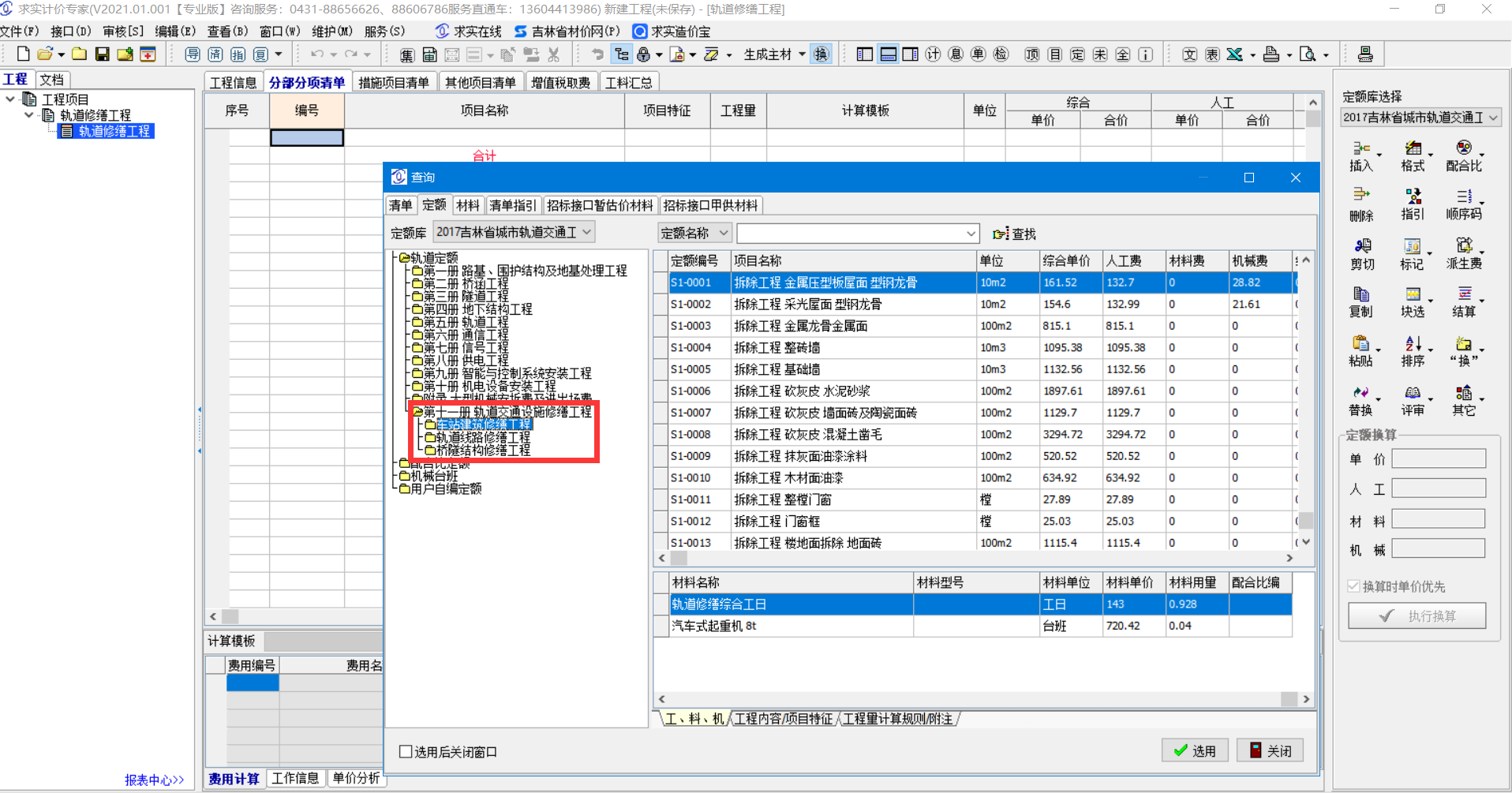Click the 剪切 icon in right panel
The width and height of the screenshot is (1512, 793).
[1361, 255]
